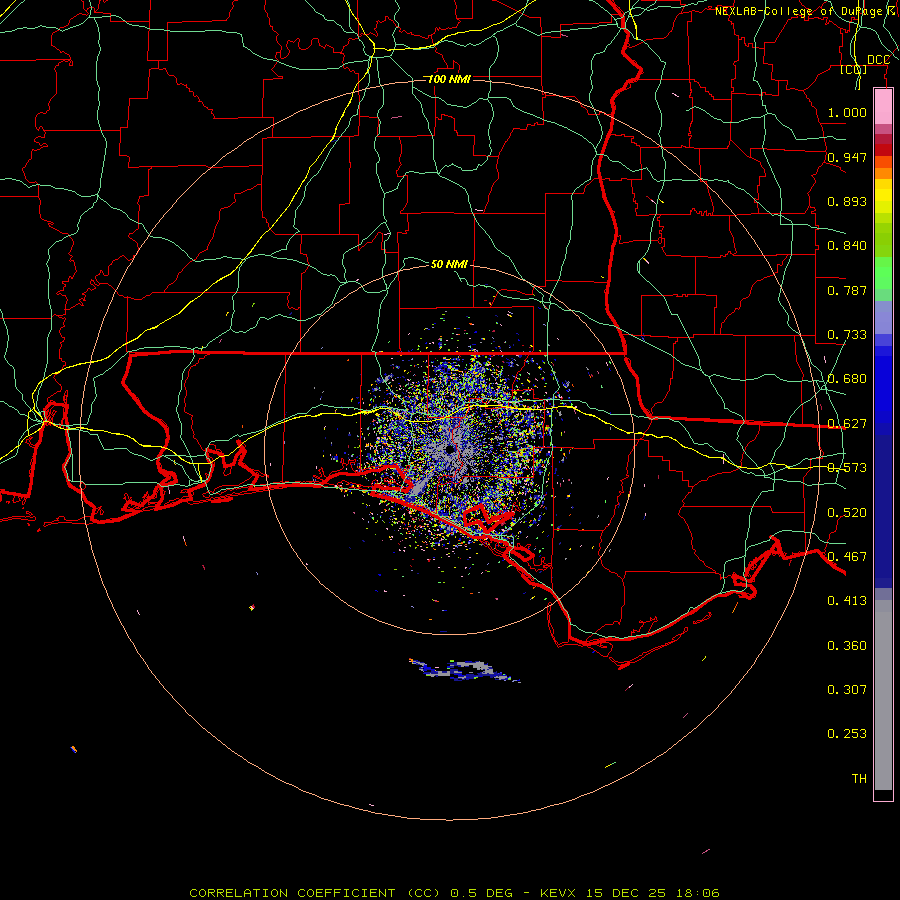Screen dimensions: 900x900
Task: Click the pink swatch at the color bar top
Action: click(x=883, y=107)
